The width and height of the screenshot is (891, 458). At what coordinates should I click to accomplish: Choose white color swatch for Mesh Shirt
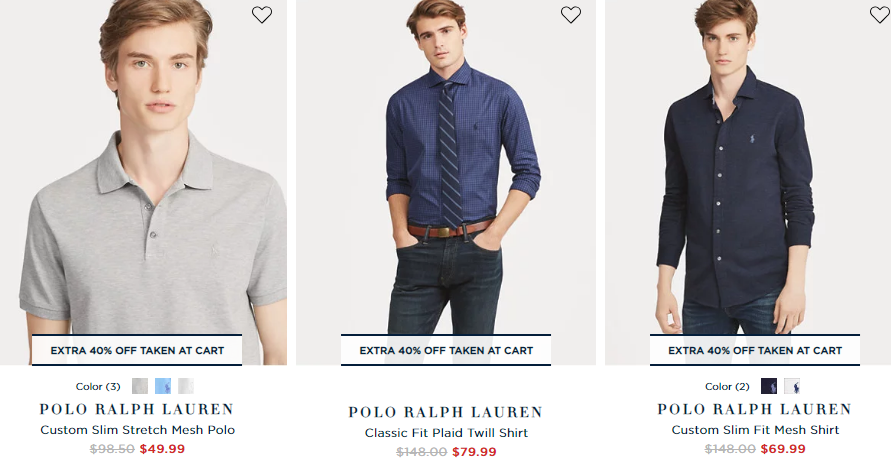[792, 386]
